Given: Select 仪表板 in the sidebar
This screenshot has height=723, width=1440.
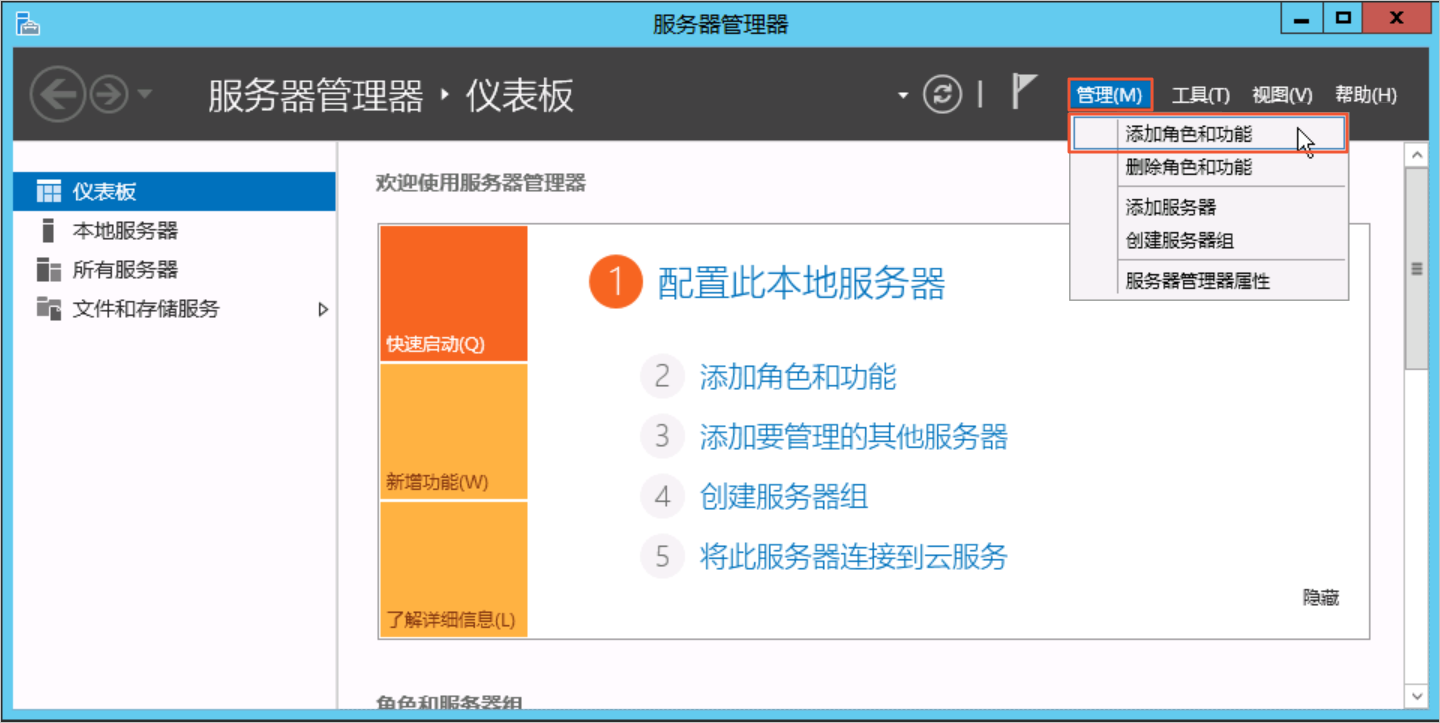Looking at the screenshot, I should pos(174,191).
